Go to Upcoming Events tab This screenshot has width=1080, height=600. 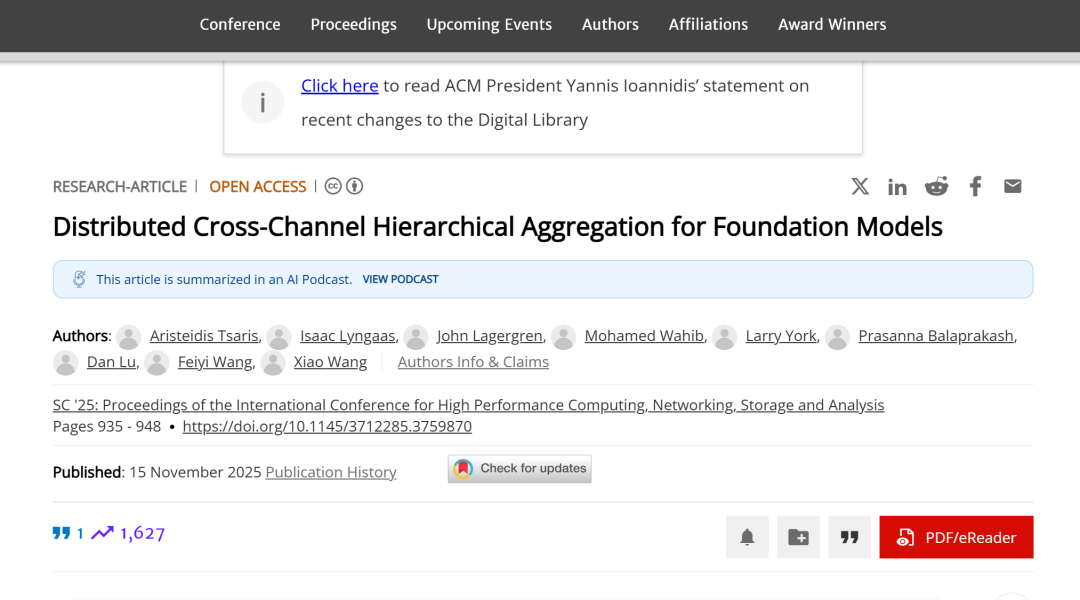[489, 24]
